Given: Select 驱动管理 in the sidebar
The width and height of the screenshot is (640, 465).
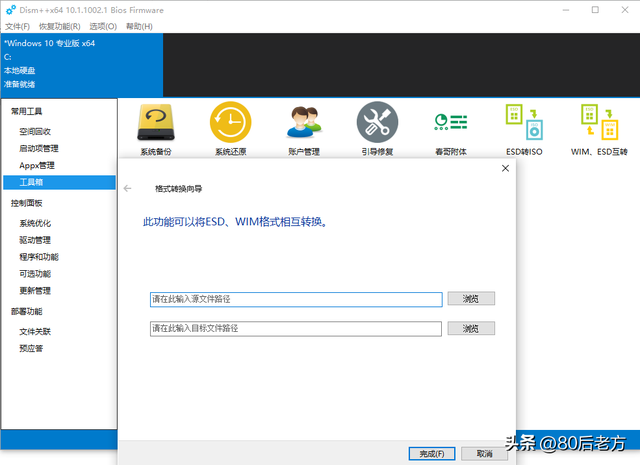Looking at the screenshot, I should click(35, 240).
